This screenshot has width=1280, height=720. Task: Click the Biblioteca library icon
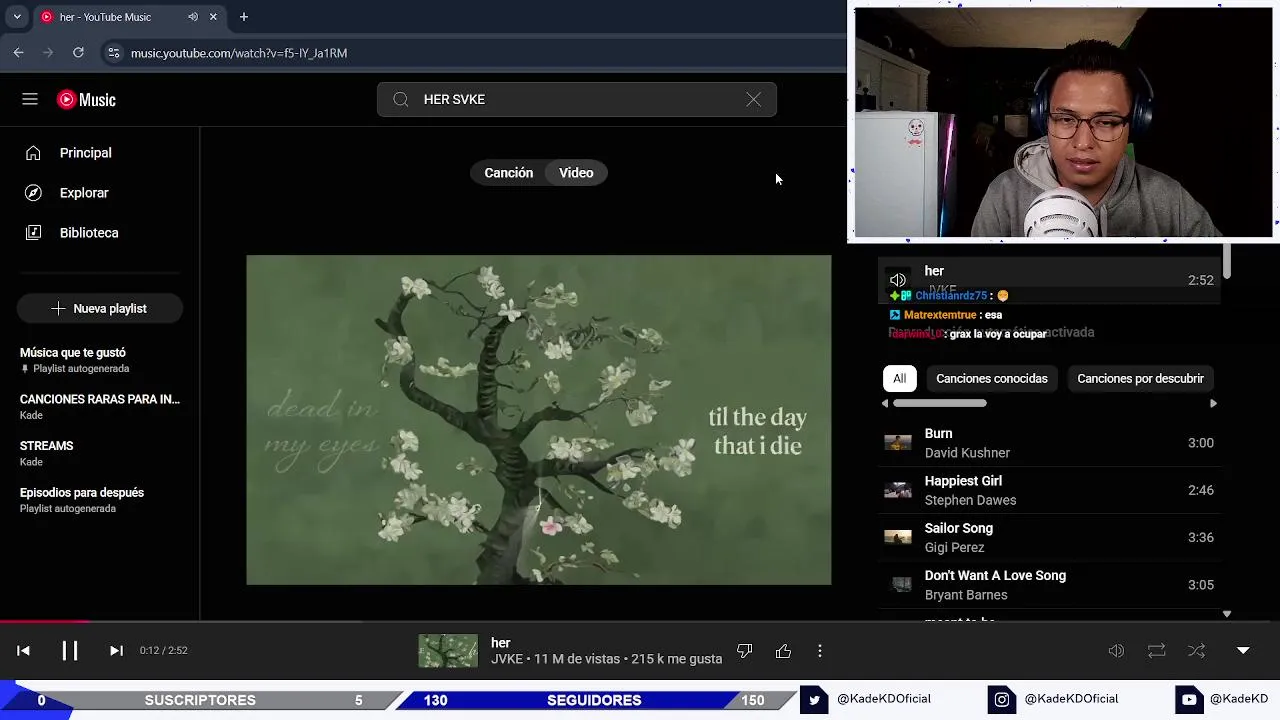click(33, 233)
